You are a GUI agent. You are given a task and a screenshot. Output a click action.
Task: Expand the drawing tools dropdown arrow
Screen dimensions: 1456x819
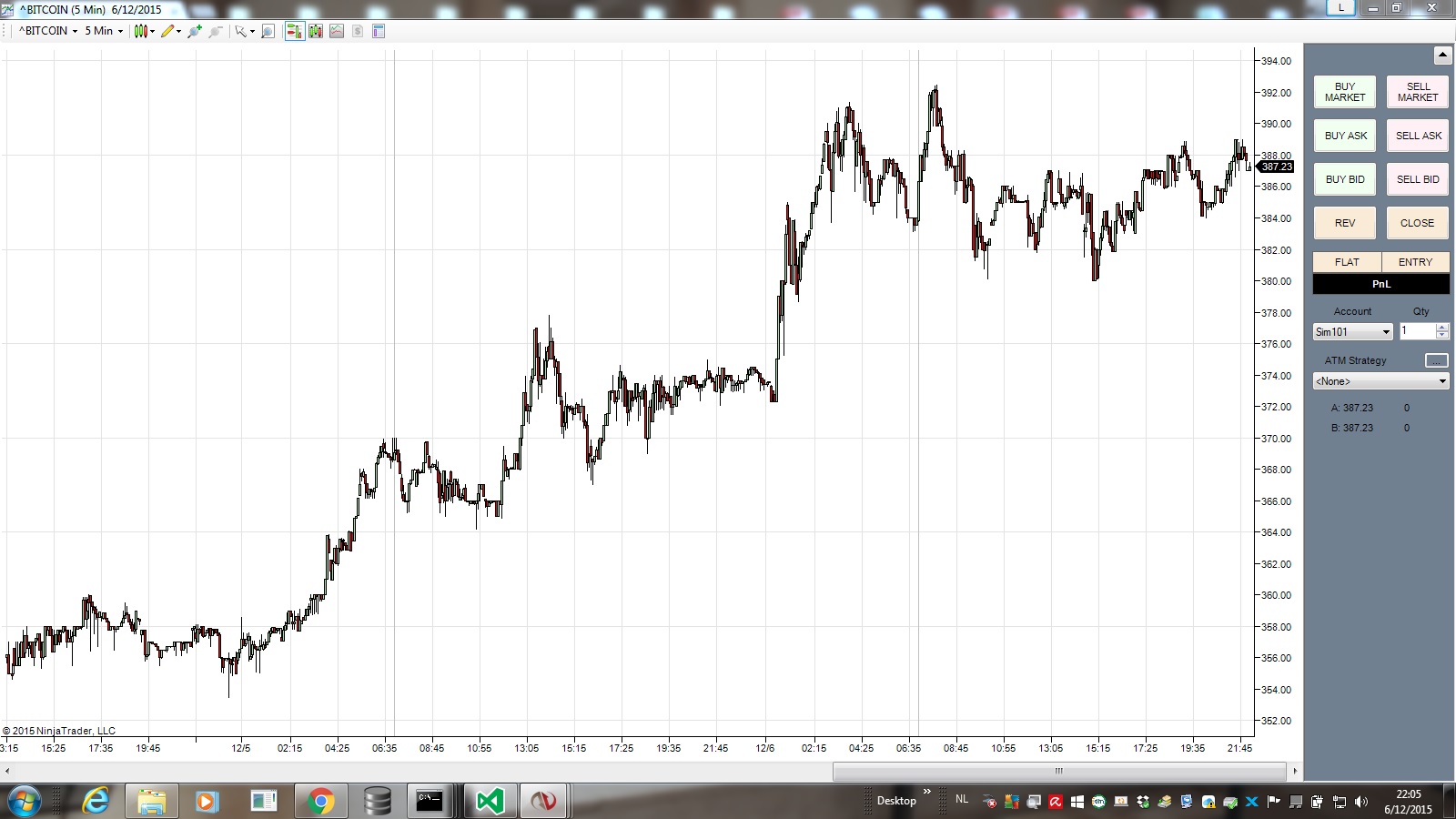pyautogui.click(x=178, y=31)
